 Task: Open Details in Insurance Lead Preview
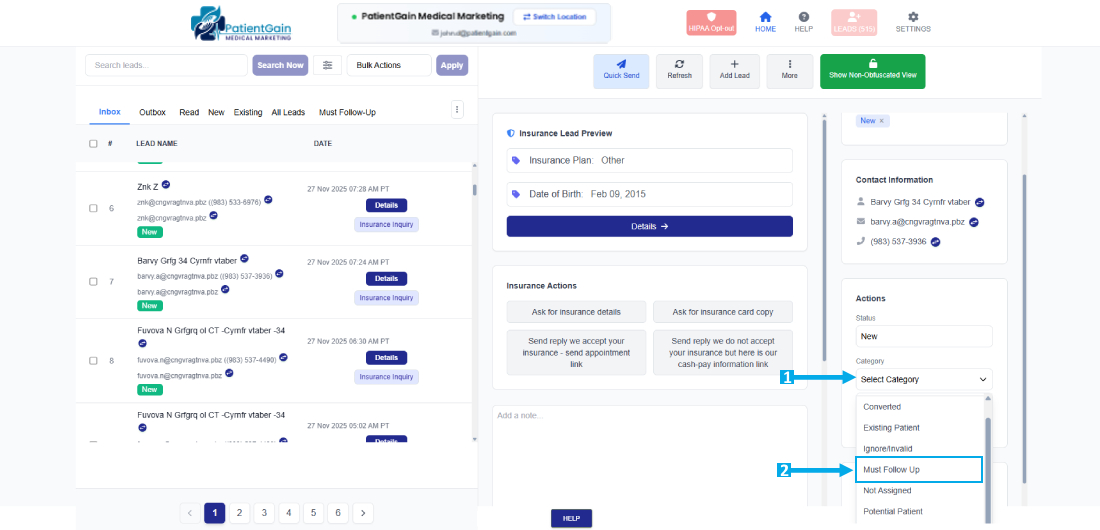point(650,227)
